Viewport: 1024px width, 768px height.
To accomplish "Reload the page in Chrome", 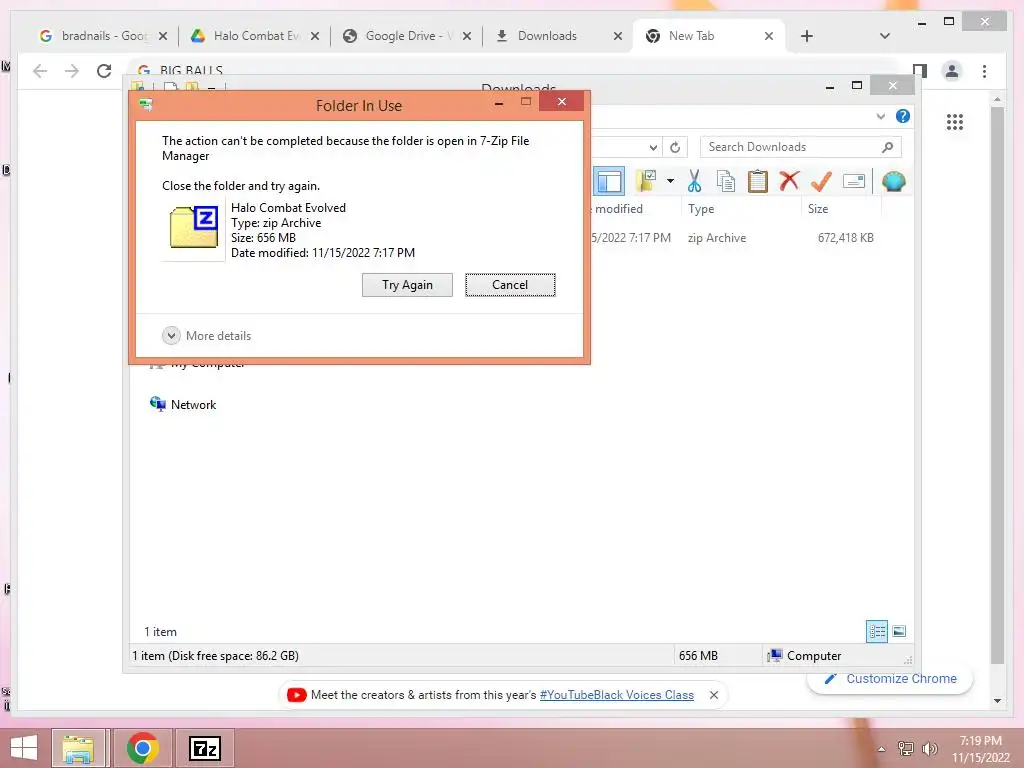I will (x=104, y=71).
